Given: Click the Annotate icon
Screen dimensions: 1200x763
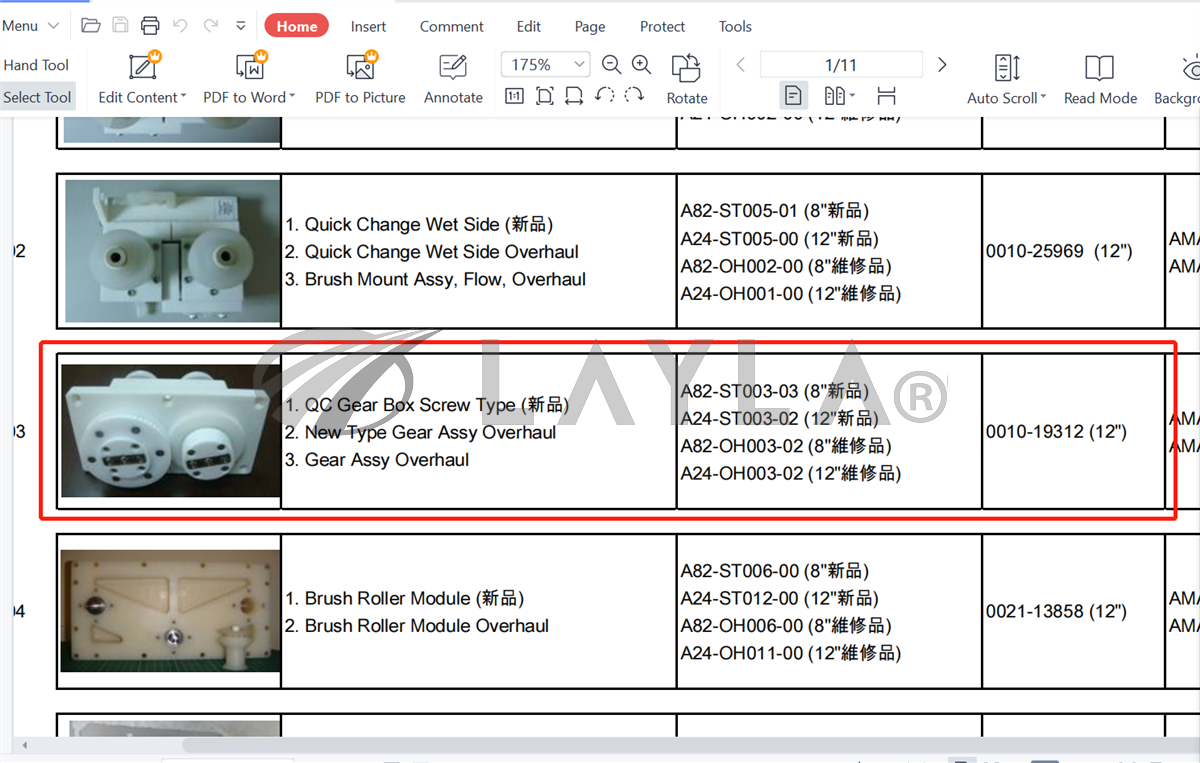Looking at the screenshot, I should (453, 67).
